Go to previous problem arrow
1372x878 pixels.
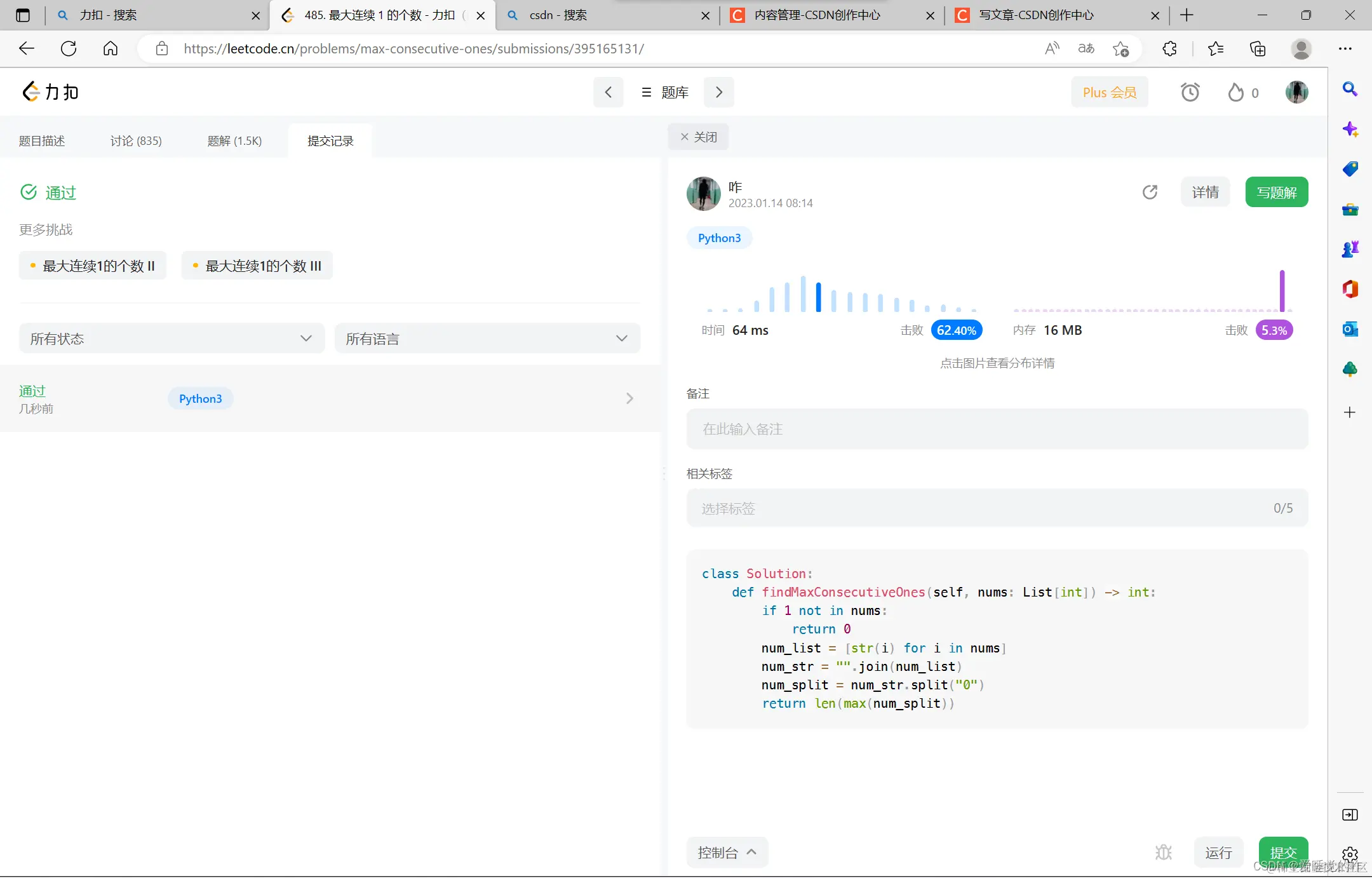pyautogui.click(x=608, y=93)
